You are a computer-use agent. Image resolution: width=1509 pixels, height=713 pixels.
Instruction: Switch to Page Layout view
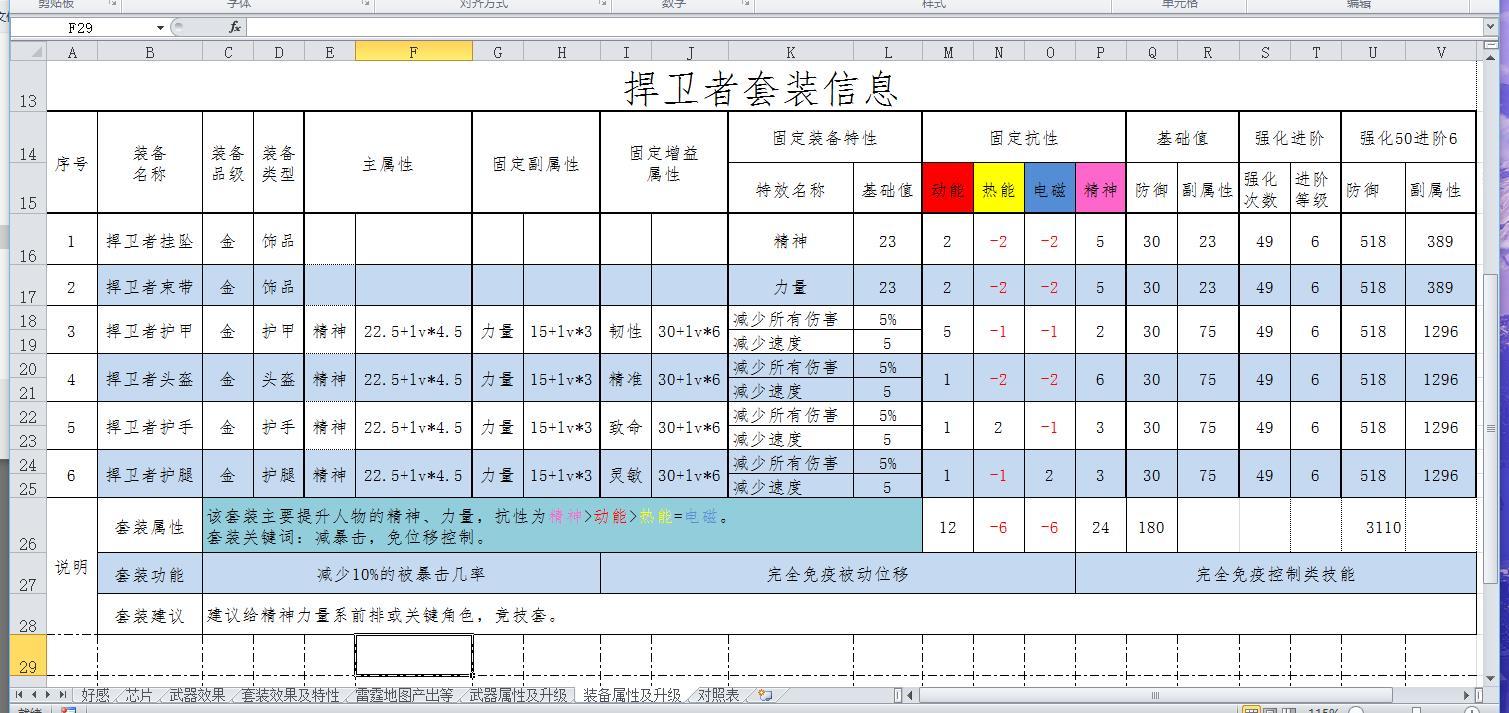pos(1268,710)
